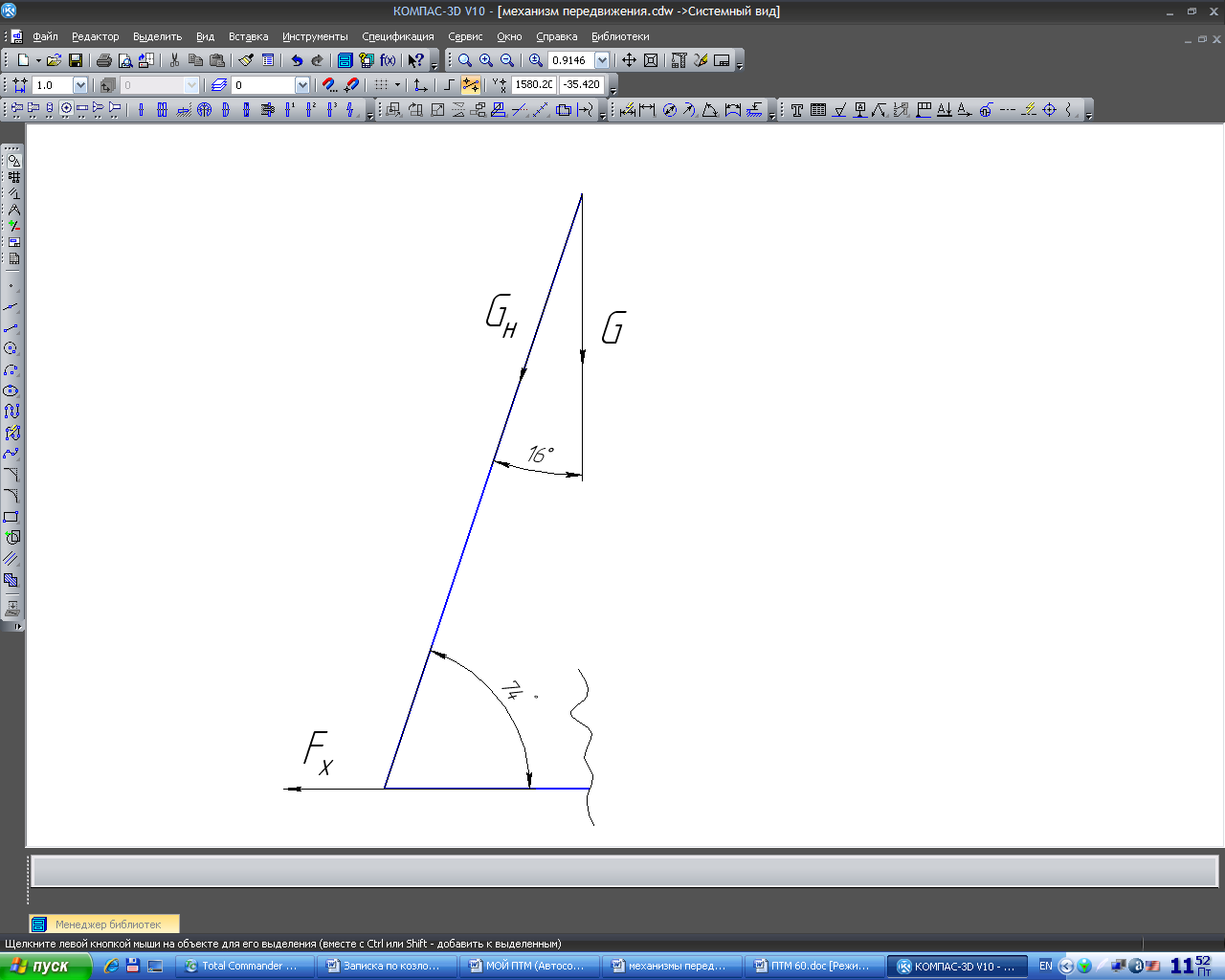1225x980 pixels.
Task: Open the Инструменты menu
Action: click(315, 36)
